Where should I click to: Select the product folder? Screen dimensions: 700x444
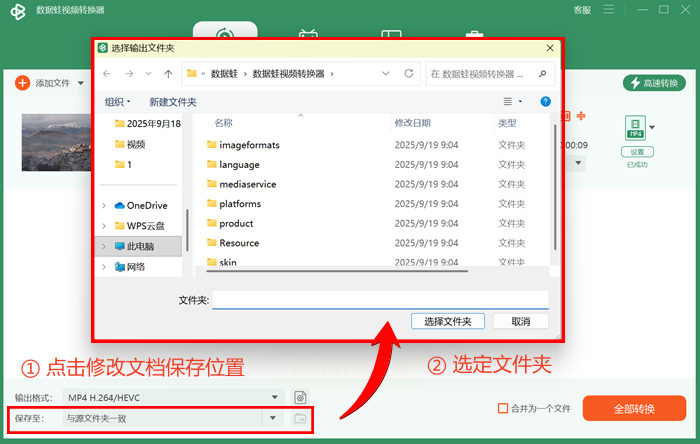tap(230, 223)
